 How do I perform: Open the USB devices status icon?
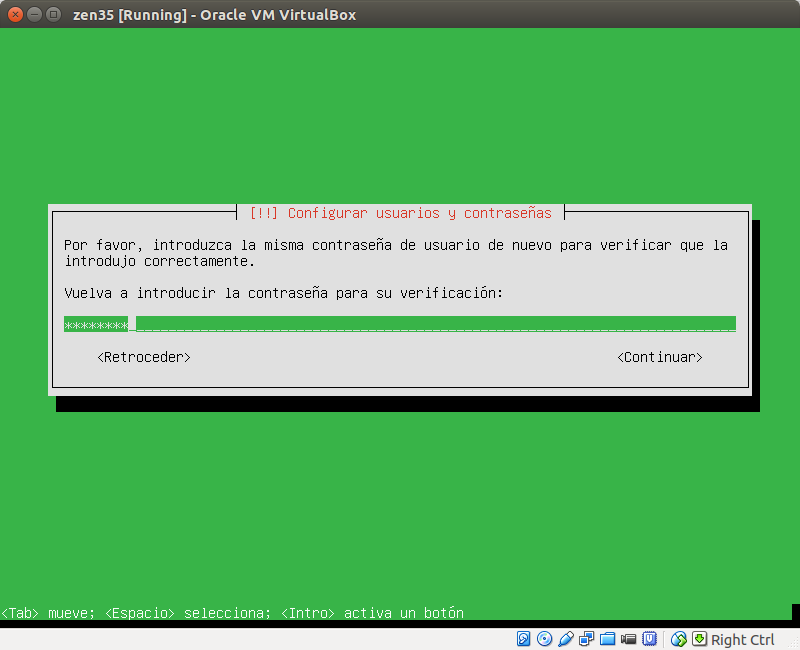565,639
